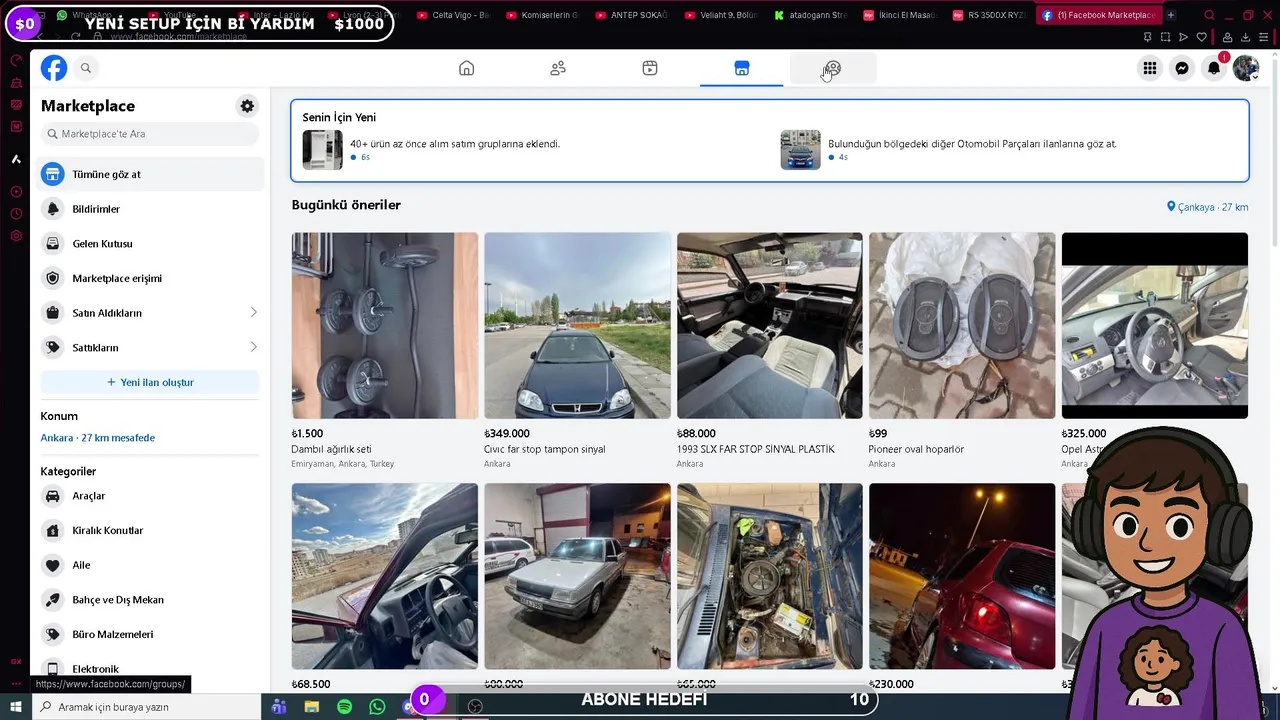Open Pioneer oval hoparlör listing photo
This screenshot has width=1280, height=720.
tap(962, 326)
